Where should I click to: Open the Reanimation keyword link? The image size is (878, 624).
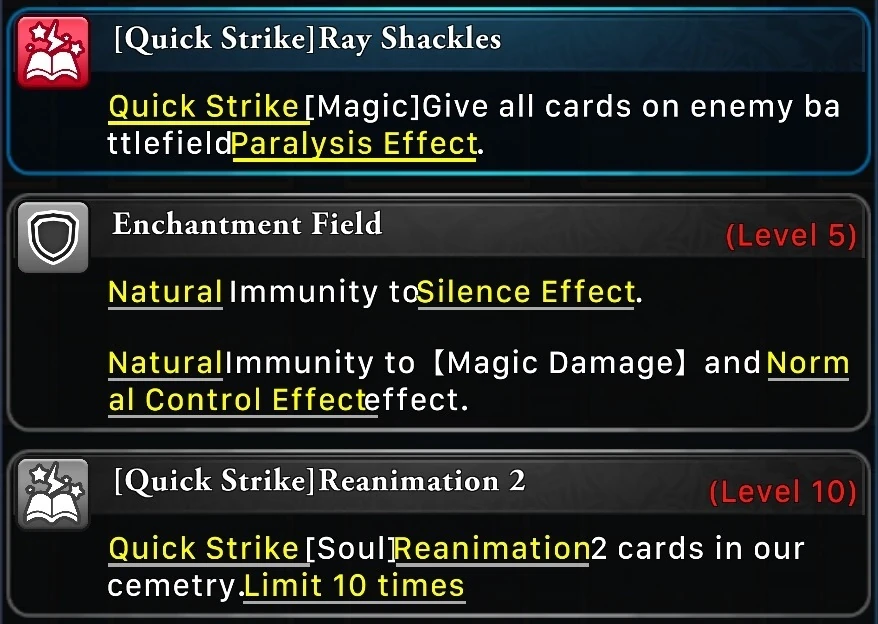coord(492,548)
